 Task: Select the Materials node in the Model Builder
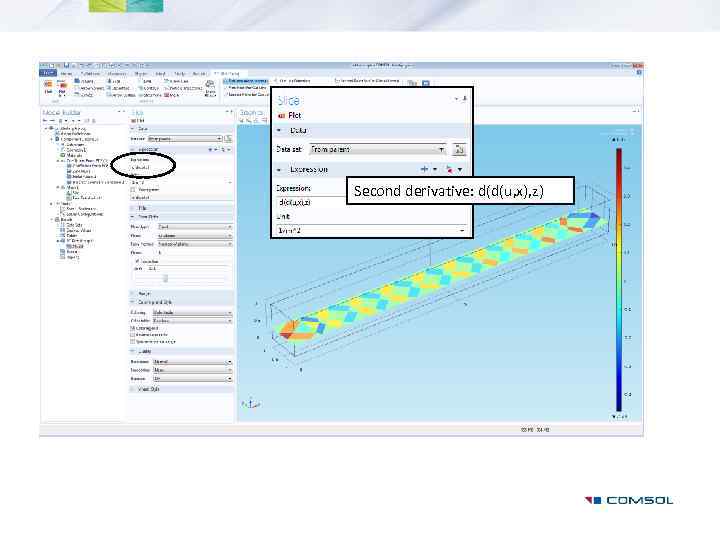71,155
